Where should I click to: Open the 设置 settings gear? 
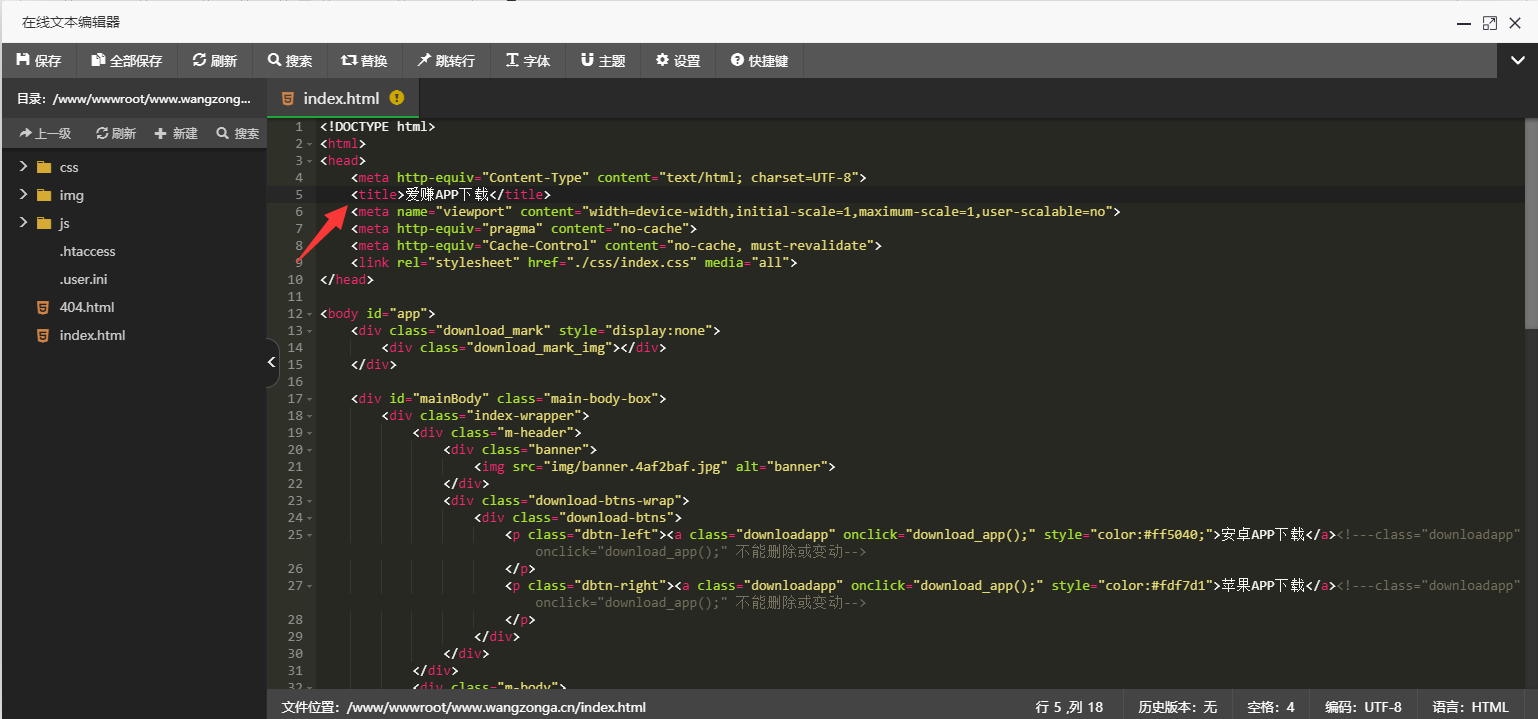(678, 61)
